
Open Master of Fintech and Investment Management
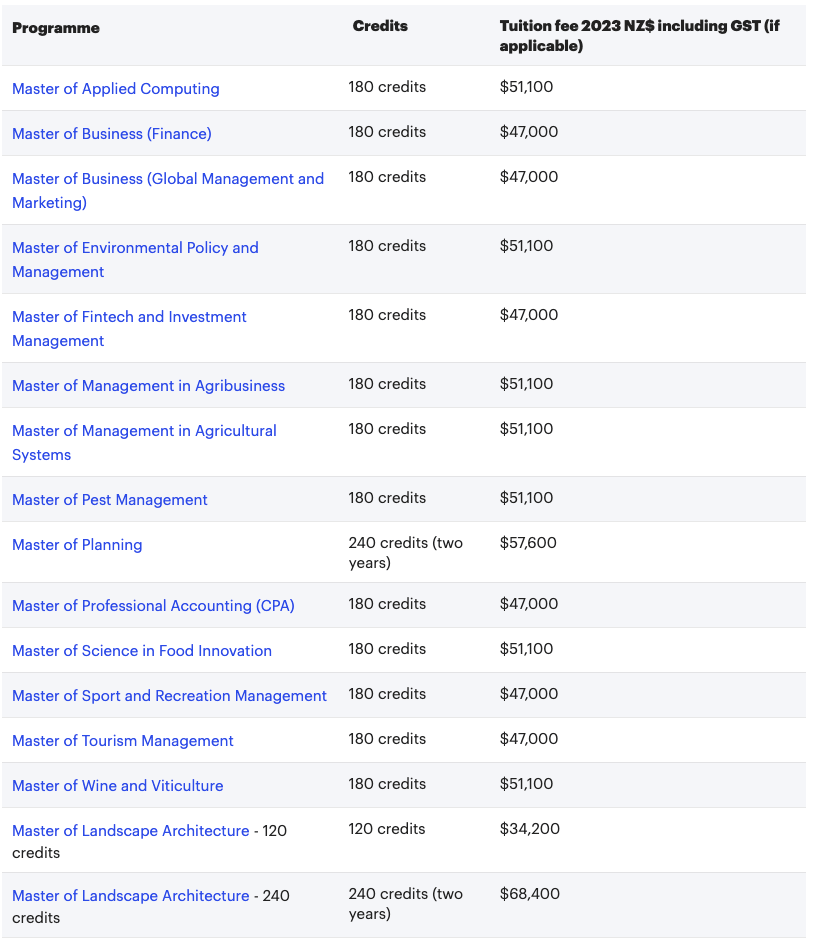click(129, 317)
